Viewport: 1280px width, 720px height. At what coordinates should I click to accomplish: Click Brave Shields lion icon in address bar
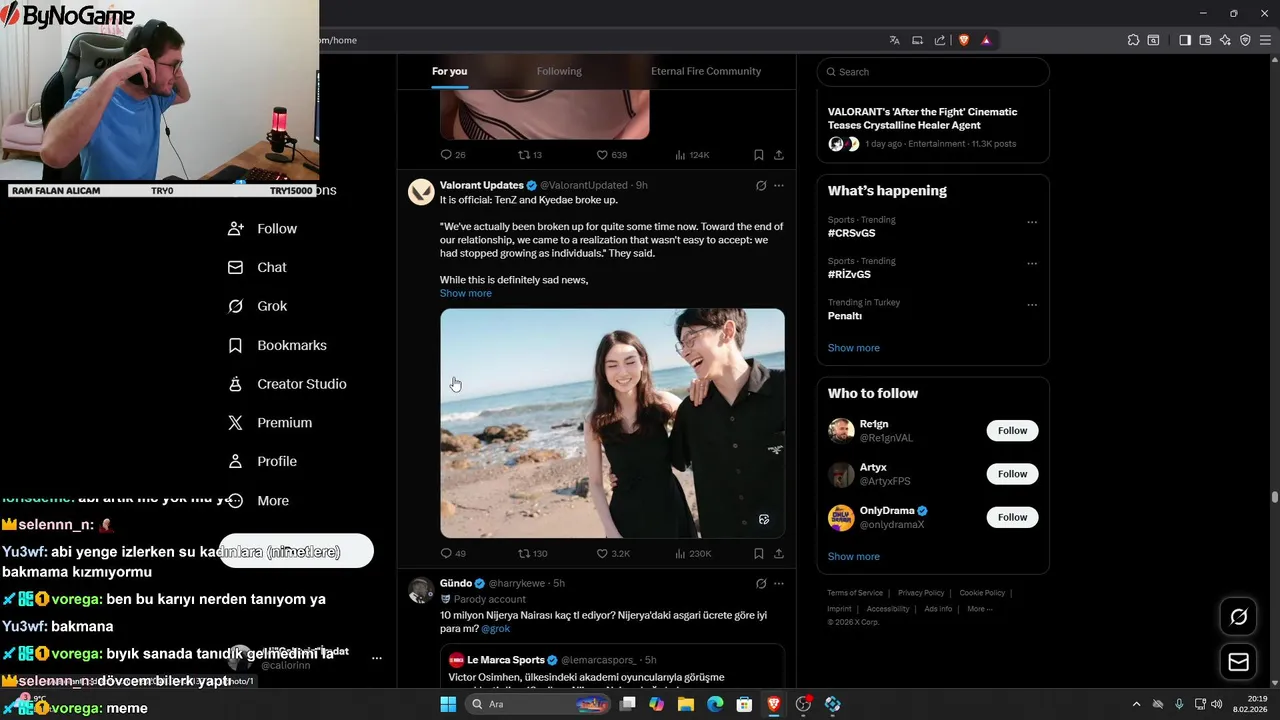click(964, 40)
